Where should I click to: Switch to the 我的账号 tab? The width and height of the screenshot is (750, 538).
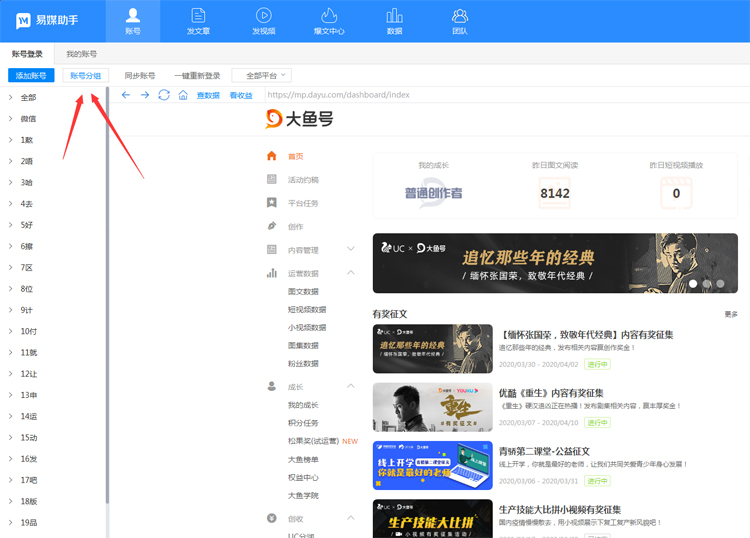click(81, 54)
